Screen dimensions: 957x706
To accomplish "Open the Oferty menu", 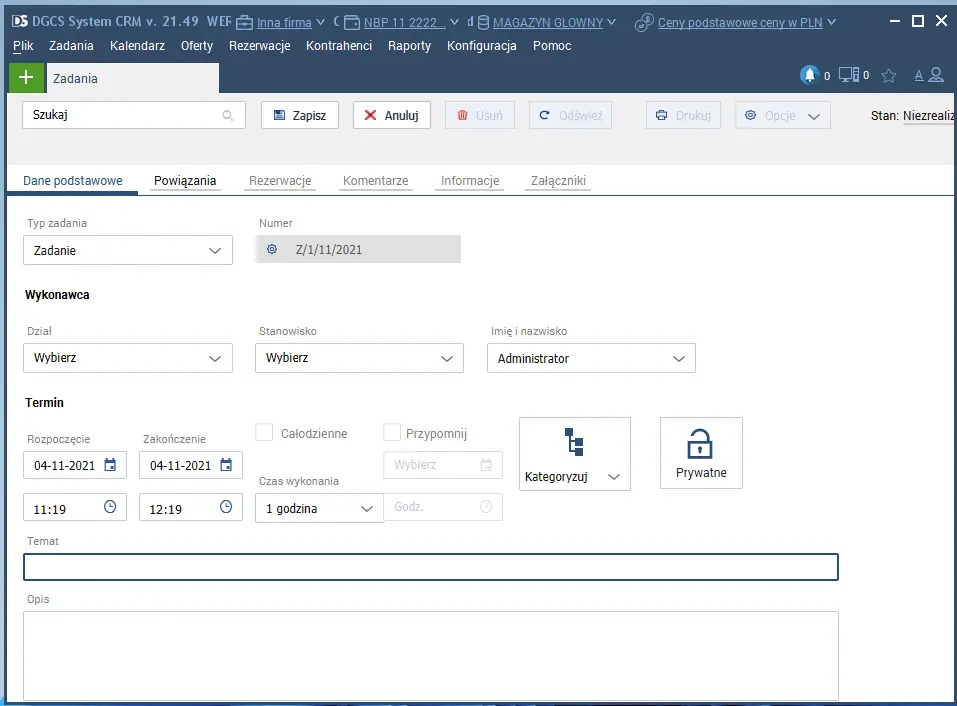I will tap(197, 46).
